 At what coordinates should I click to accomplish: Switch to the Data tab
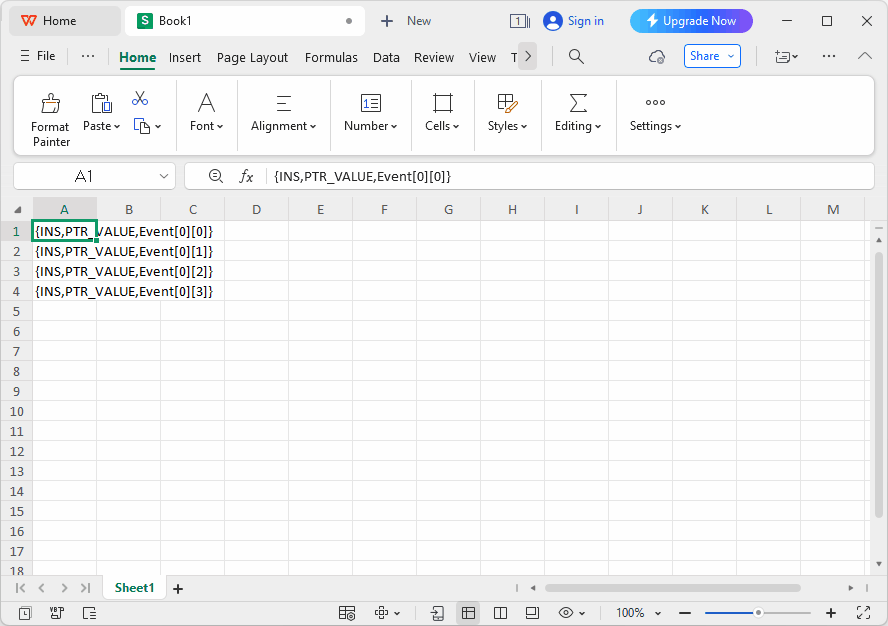(x=386, y=57)
